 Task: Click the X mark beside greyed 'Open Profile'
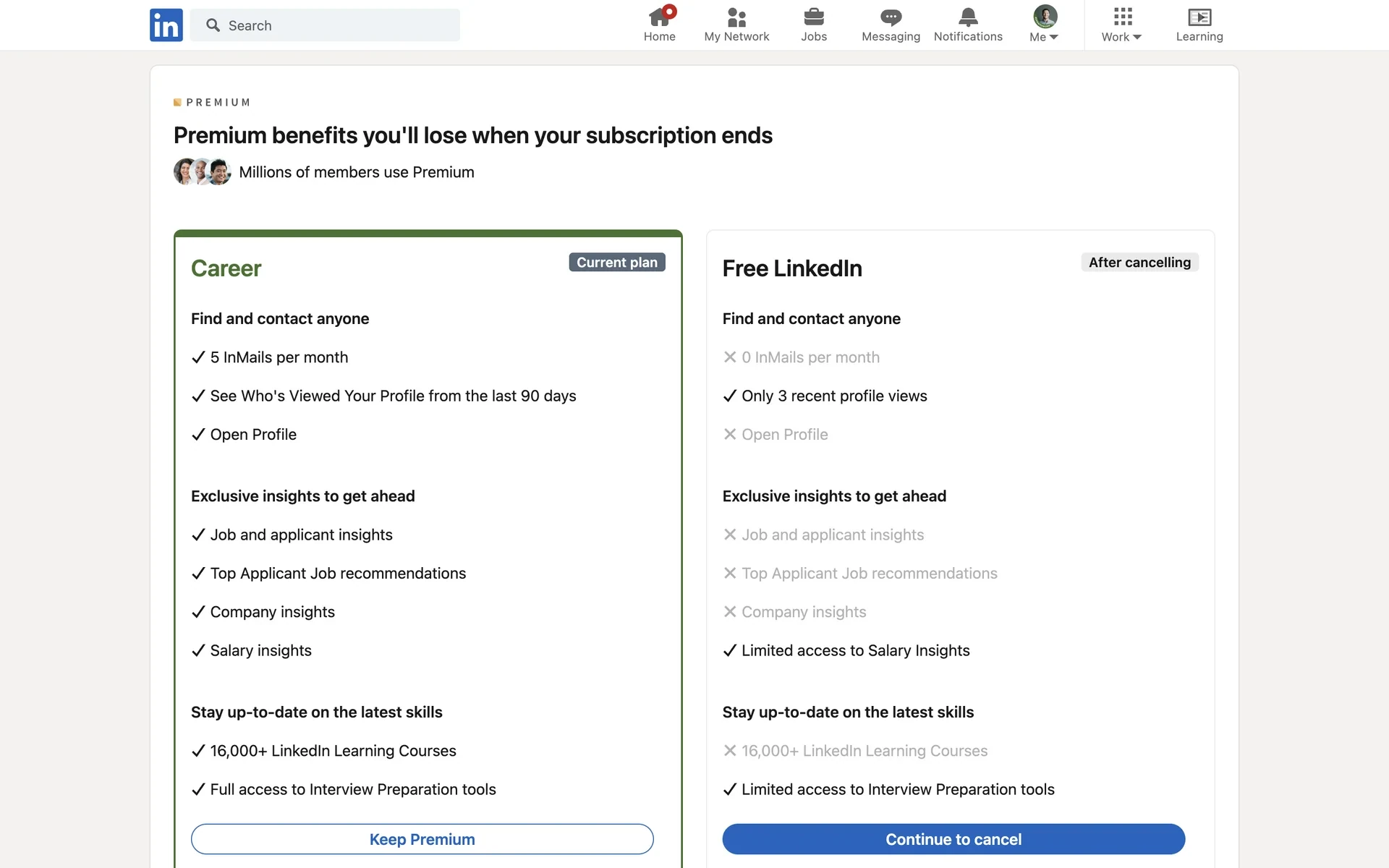pos(730,434)
